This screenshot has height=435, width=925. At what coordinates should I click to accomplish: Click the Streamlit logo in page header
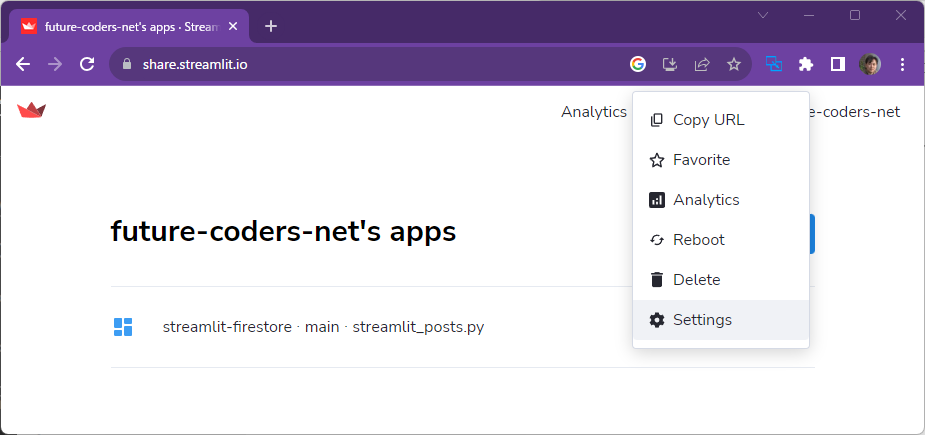click(31, 110)
